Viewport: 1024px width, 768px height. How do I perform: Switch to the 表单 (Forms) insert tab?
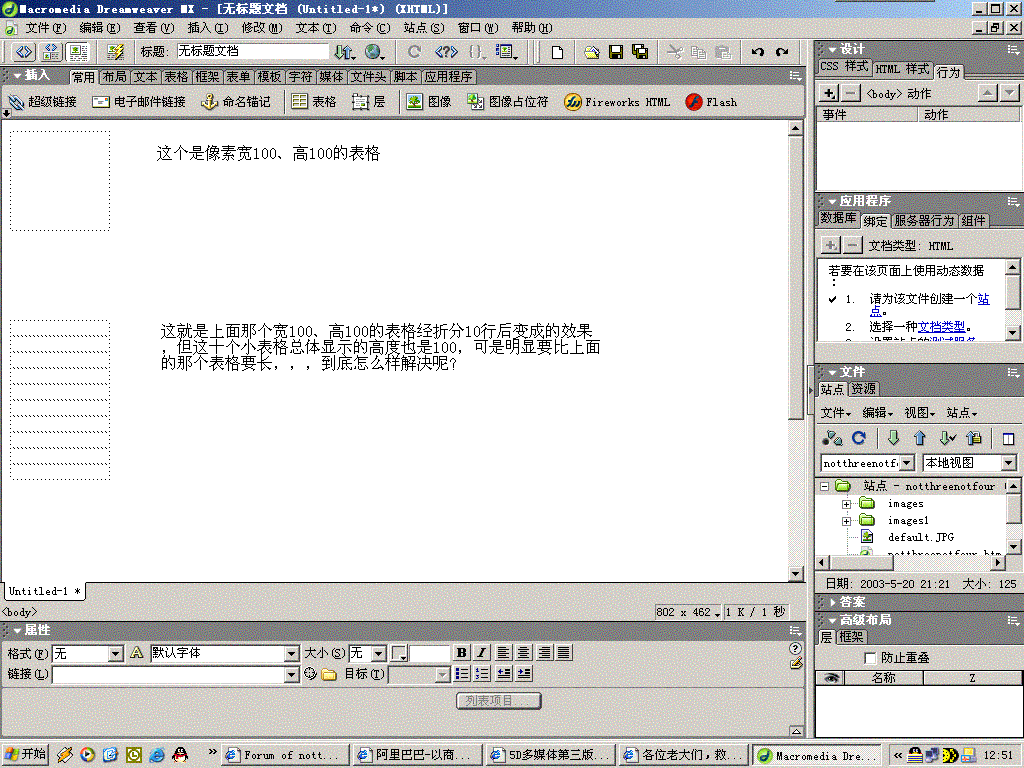[238, 76]
